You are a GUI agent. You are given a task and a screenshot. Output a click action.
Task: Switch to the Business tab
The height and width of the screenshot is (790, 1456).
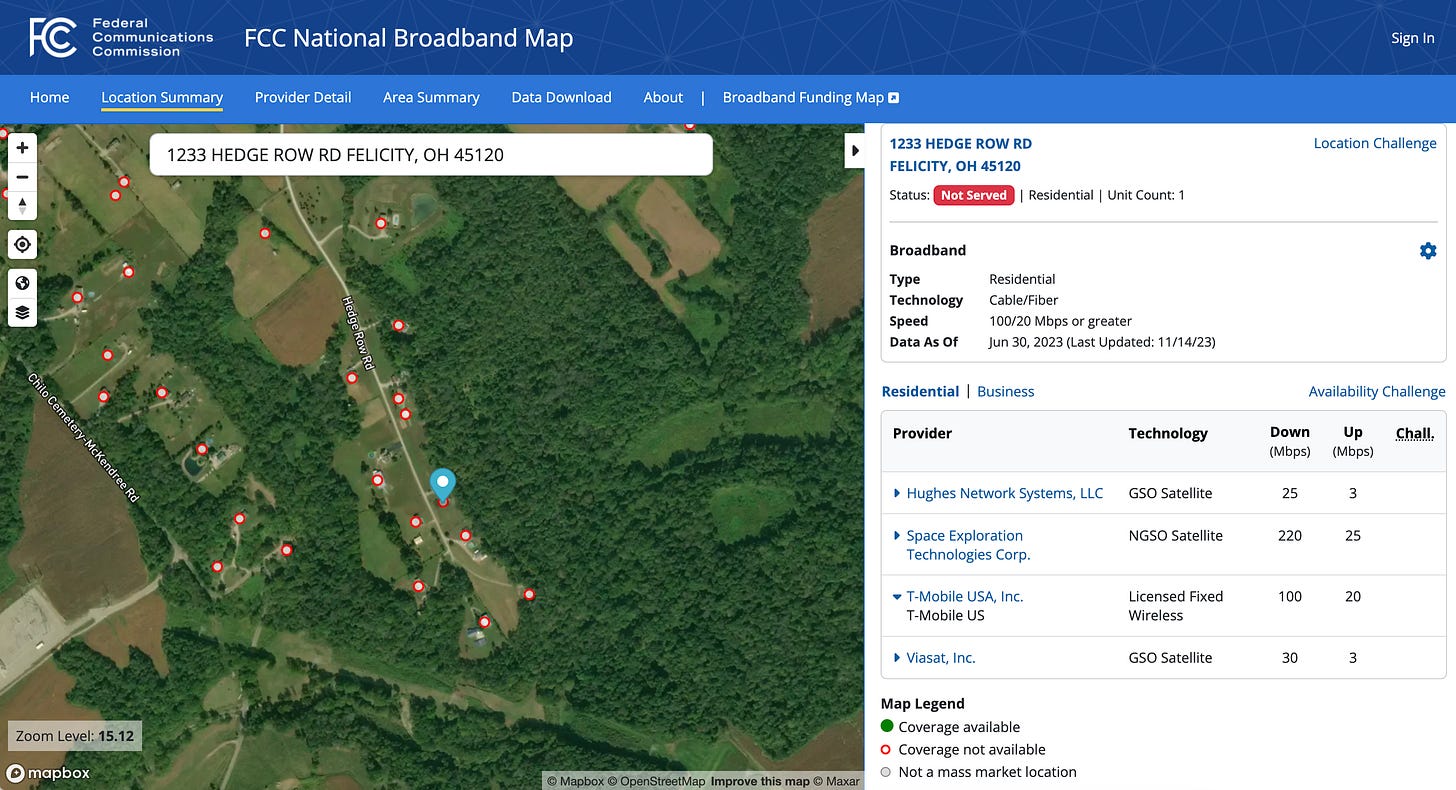click(1005, 392)
